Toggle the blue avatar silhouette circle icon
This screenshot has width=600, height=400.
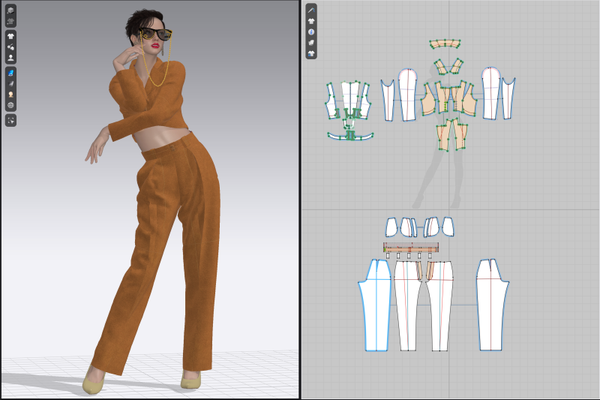pos(311,32)
